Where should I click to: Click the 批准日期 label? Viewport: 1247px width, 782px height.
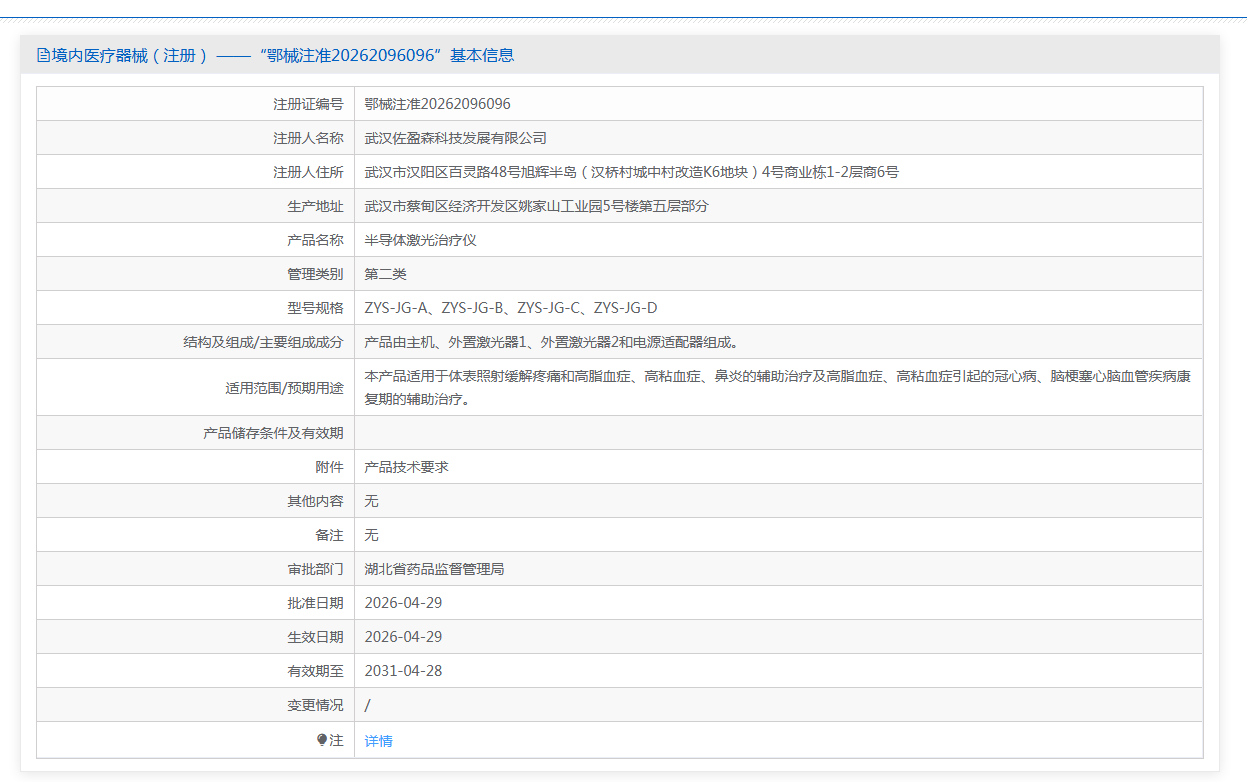point(315,603)
